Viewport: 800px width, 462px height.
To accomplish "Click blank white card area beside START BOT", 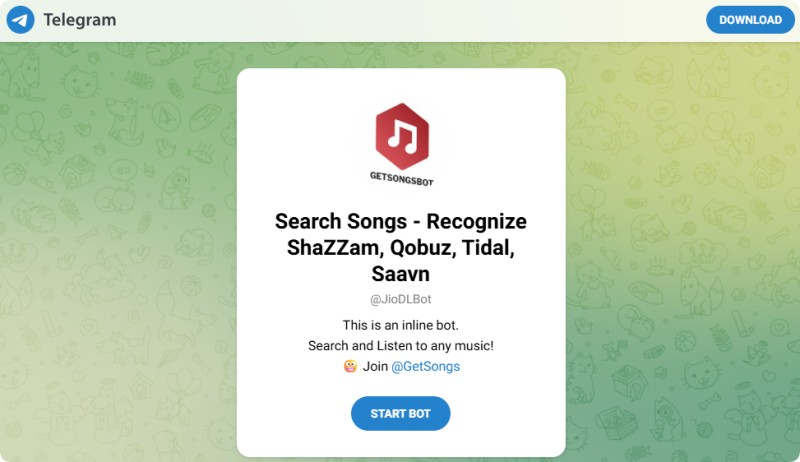I will point(505,414).
